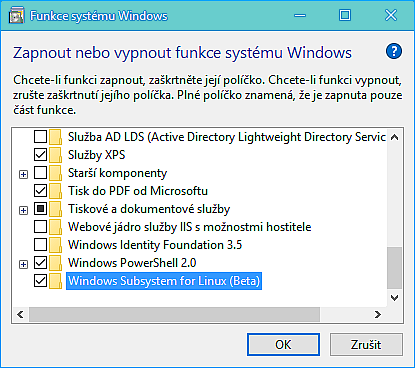Click folder icon next to Služby XPS

56,155
